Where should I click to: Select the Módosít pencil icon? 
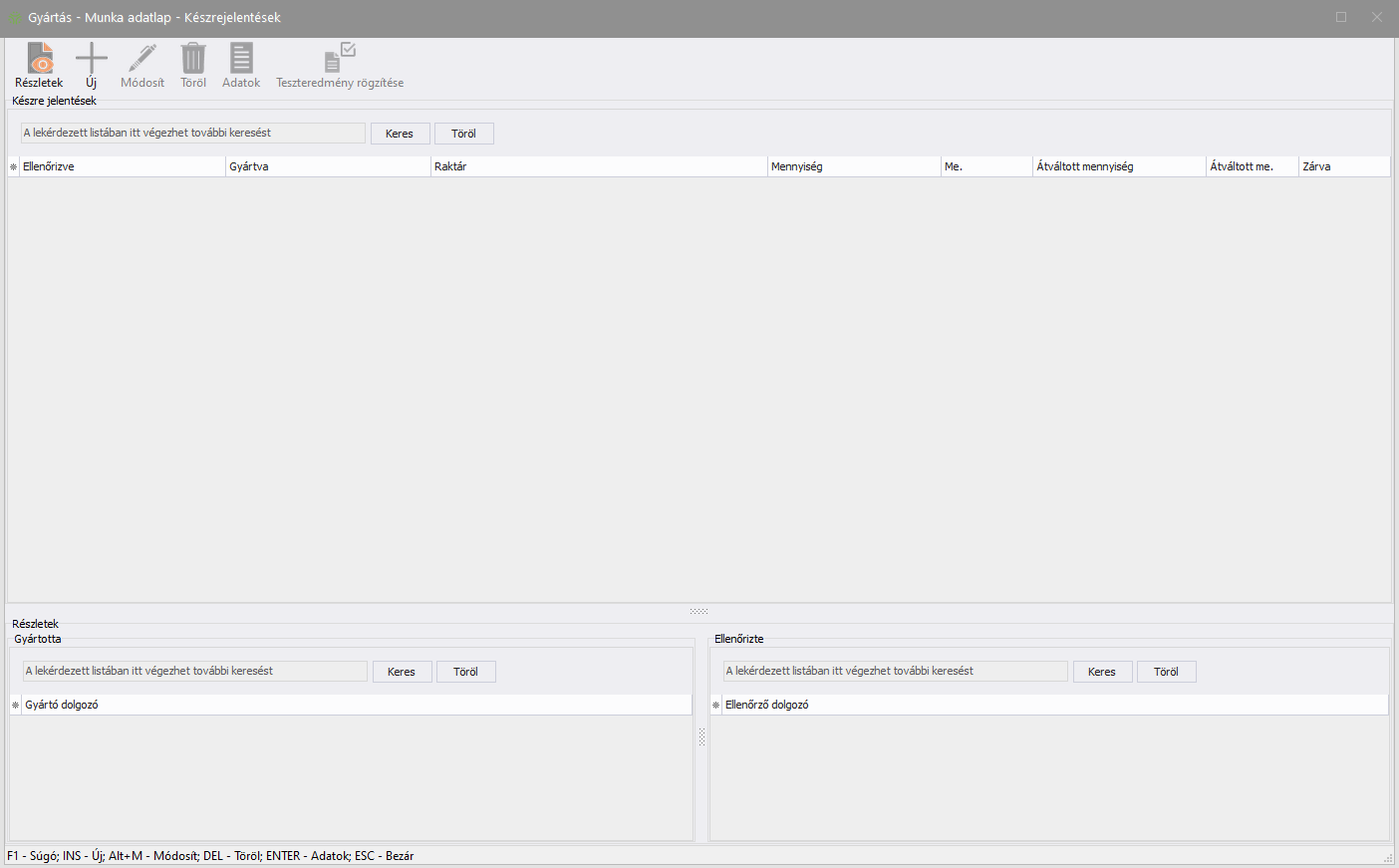tap(142, 59)
